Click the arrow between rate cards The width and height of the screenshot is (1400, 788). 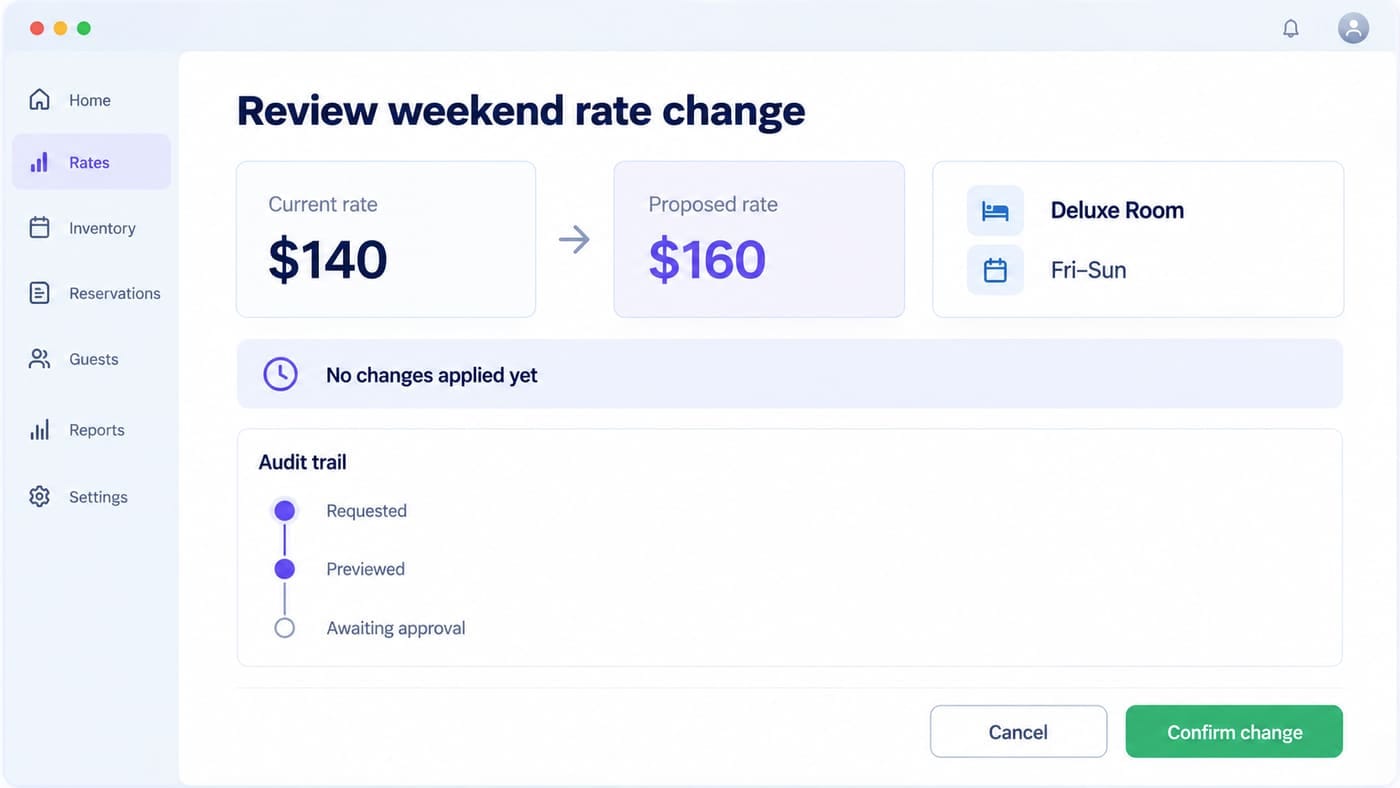[574, 239]
